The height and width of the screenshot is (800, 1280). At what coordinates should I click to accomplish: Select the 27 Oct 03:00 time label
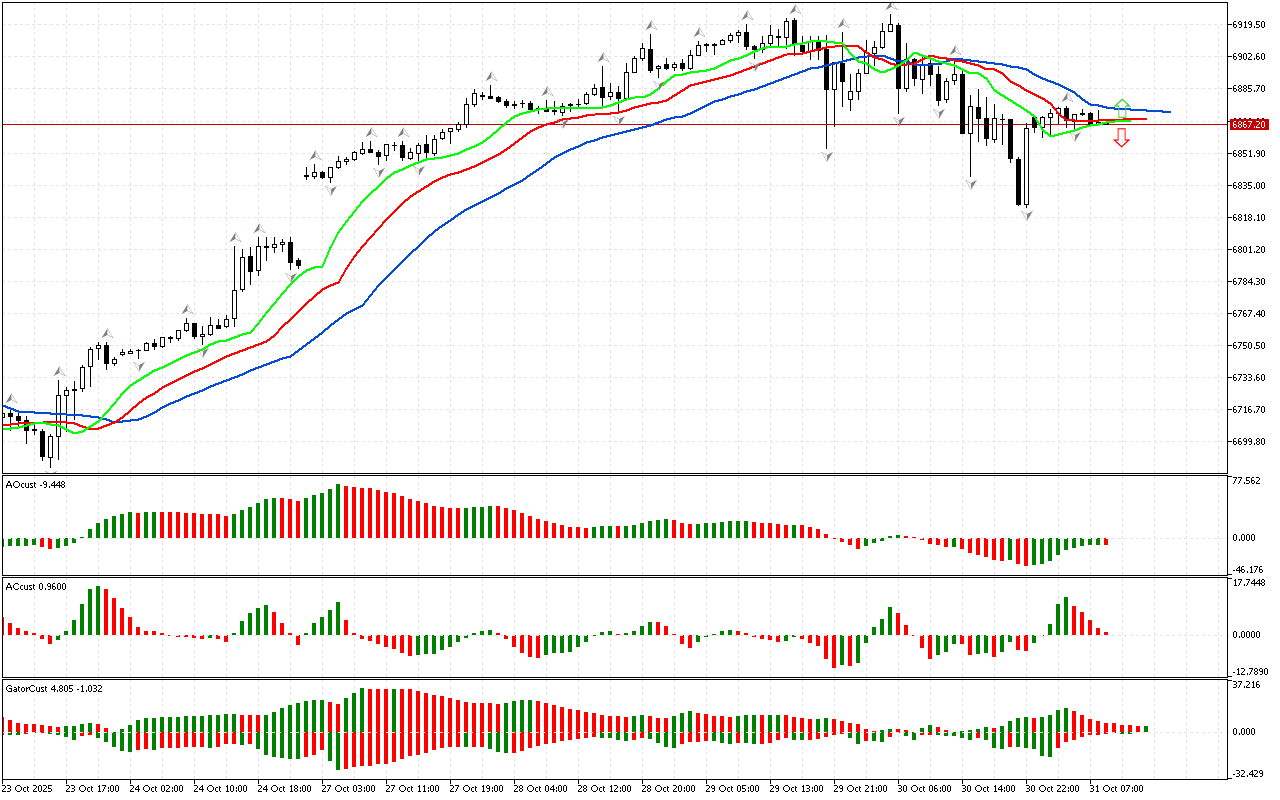(348, 788)
